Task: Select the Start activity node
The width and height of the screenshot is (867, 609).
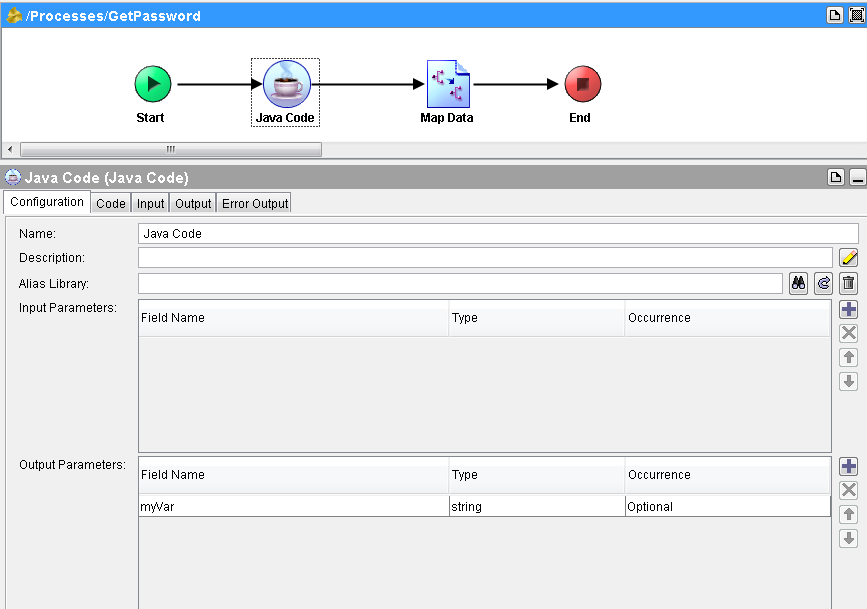Action: coord(153,84)
